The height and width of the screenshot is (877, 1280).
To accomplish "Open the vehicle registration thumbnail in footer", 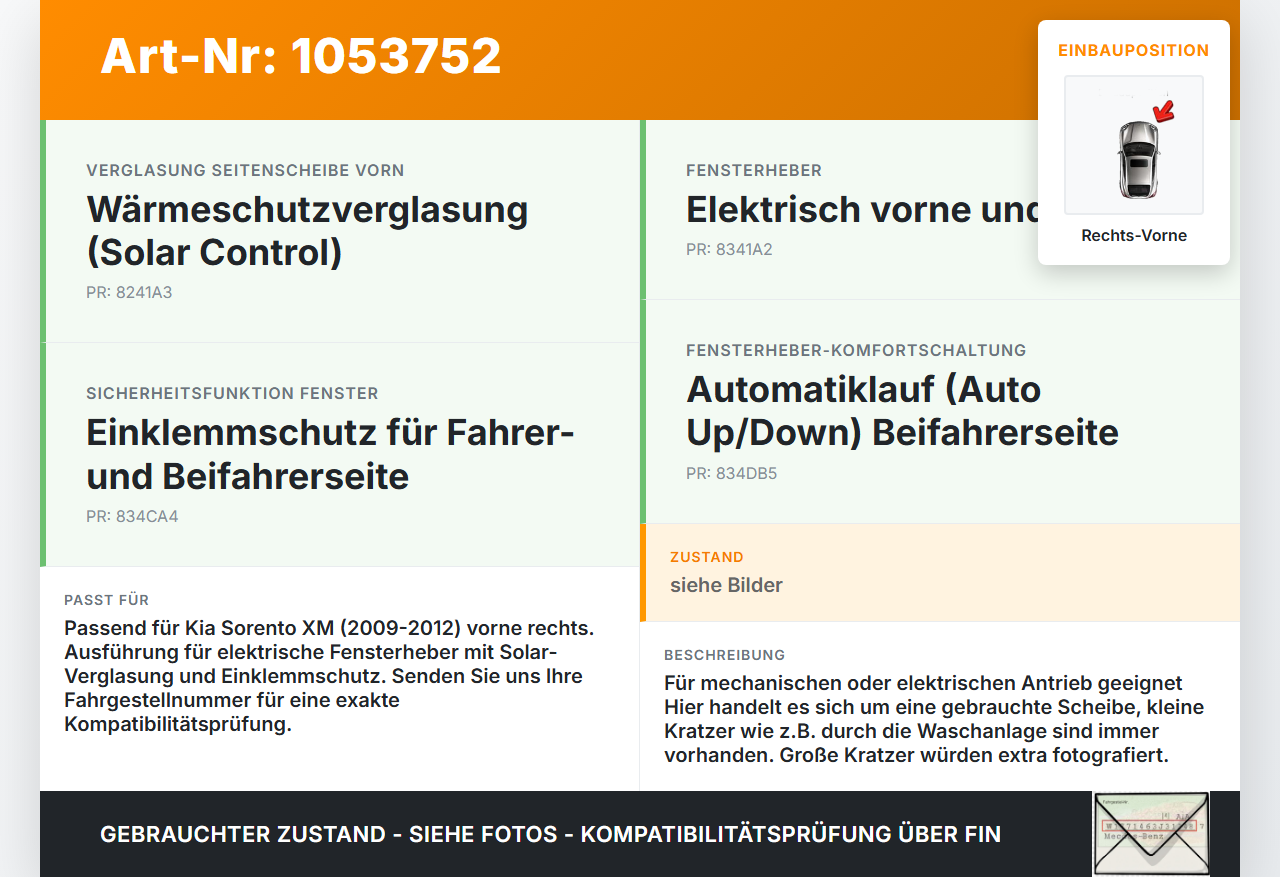I will click(x=1151, y=834).
